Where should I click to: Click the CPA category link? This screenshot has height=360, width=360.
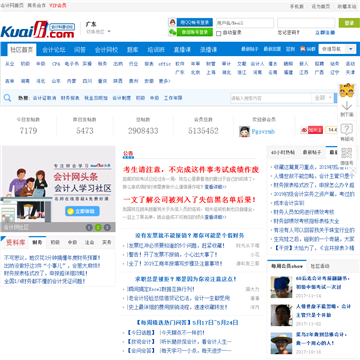[56, 64]
